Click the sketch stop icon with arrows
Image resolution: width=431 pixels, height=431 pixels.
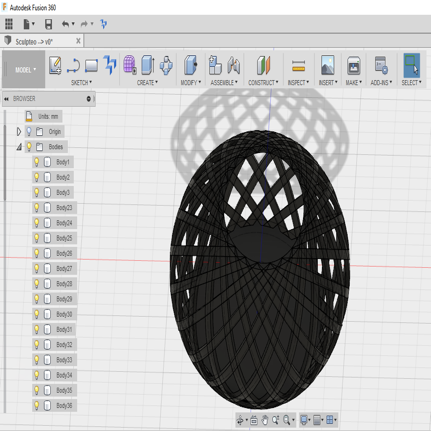110,65
